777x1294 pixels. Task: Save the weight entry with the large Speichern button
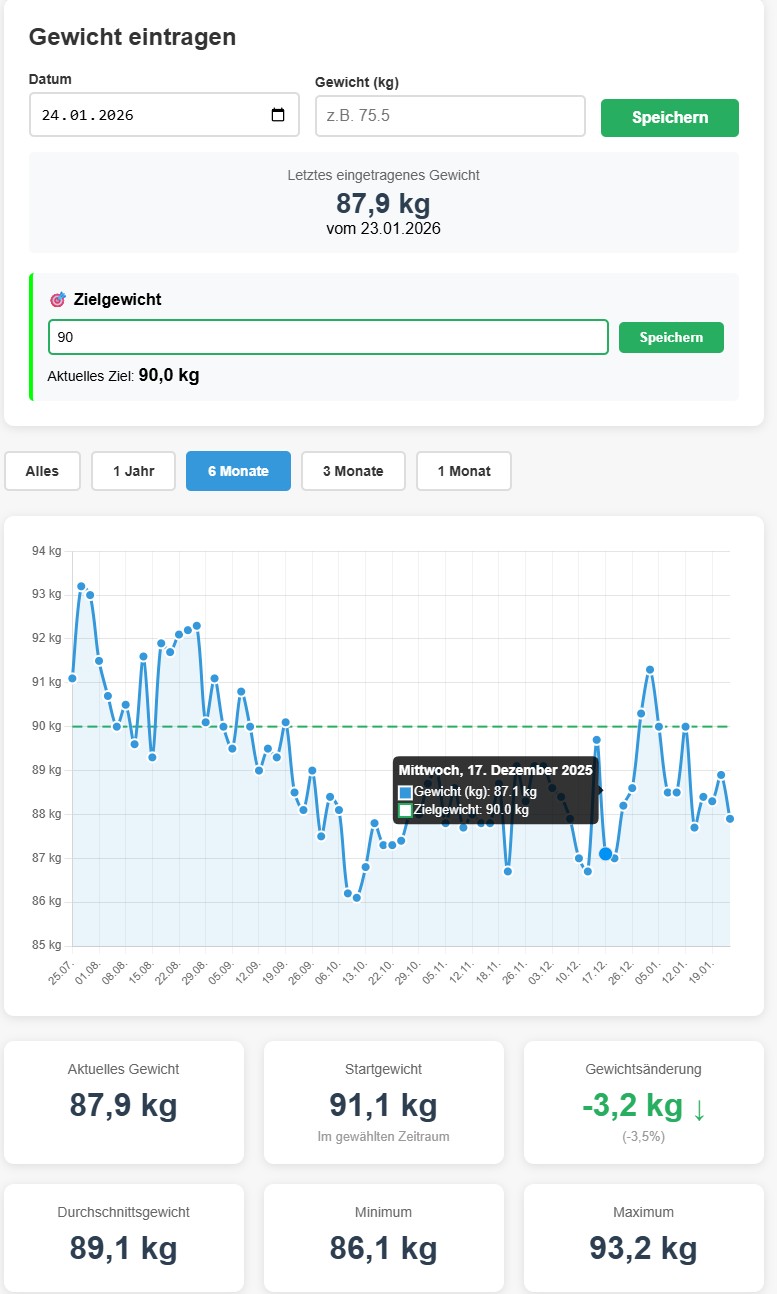point(669,117)
